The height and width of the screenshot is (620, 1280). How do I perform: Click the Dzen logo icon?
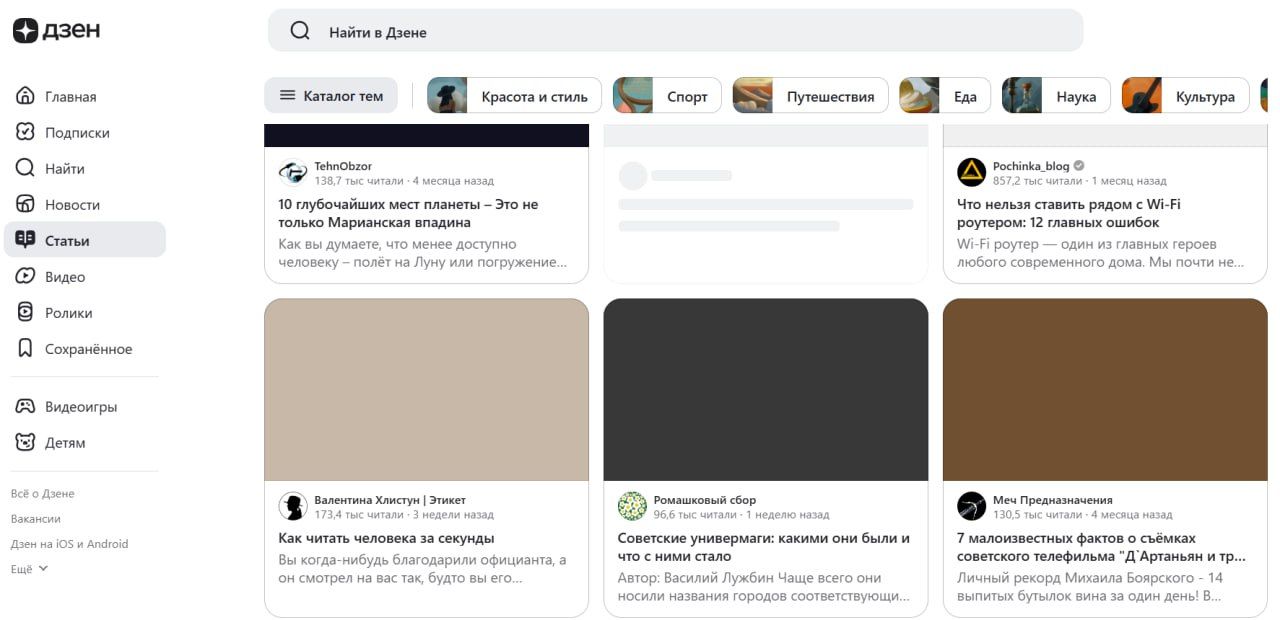tap(25, 31)
